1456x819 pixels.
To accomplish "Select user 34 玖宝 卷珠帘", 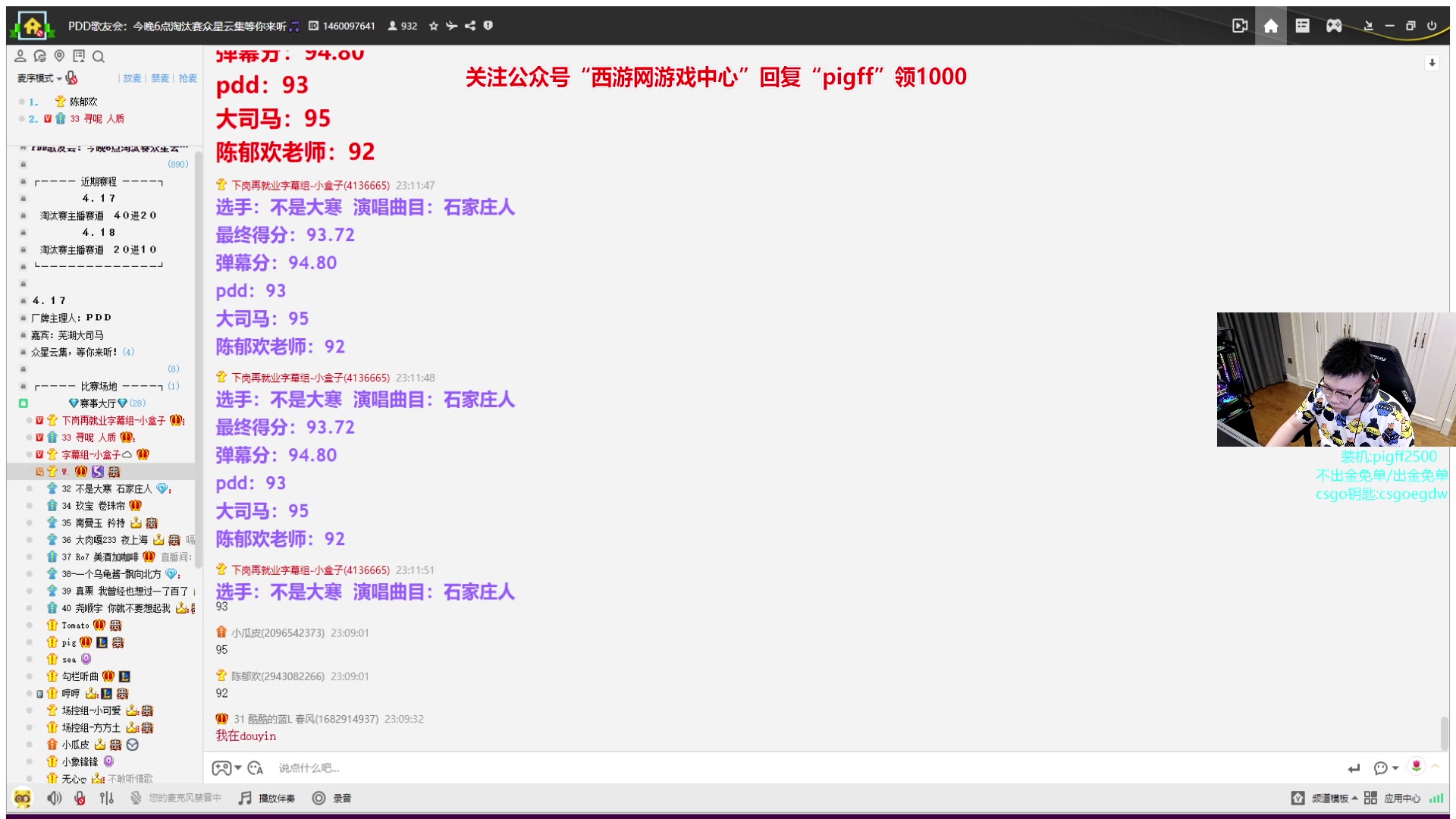I will (93, 506).
